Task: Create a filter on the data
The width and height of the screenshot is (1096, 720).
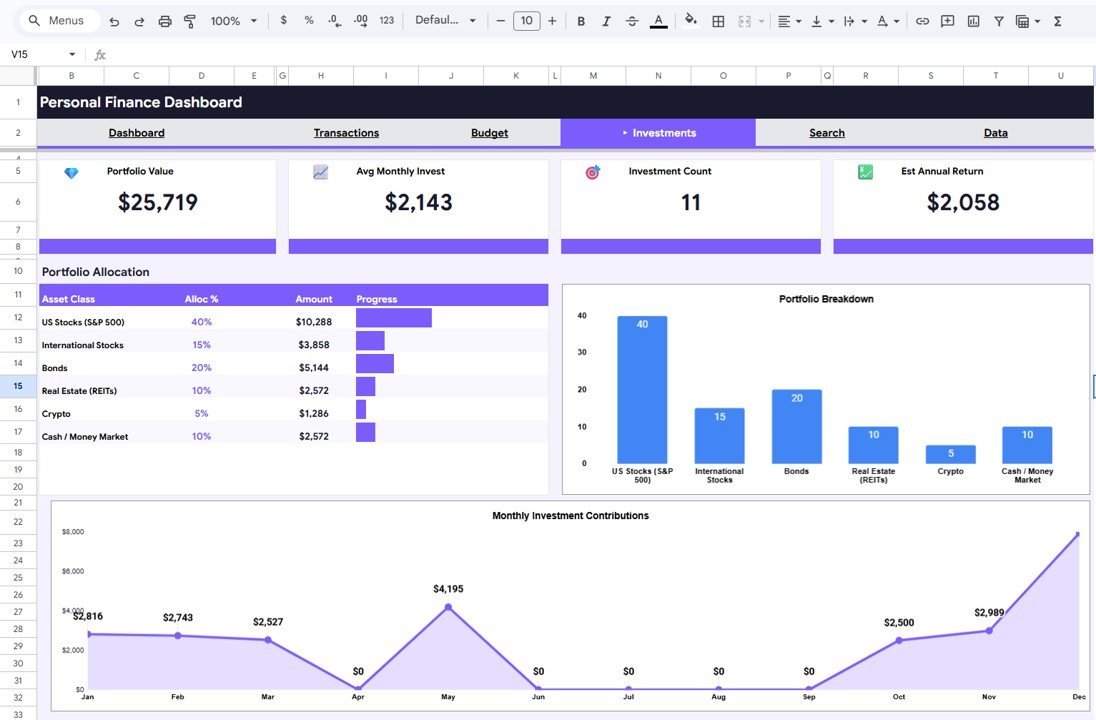Action: point(997,19)
